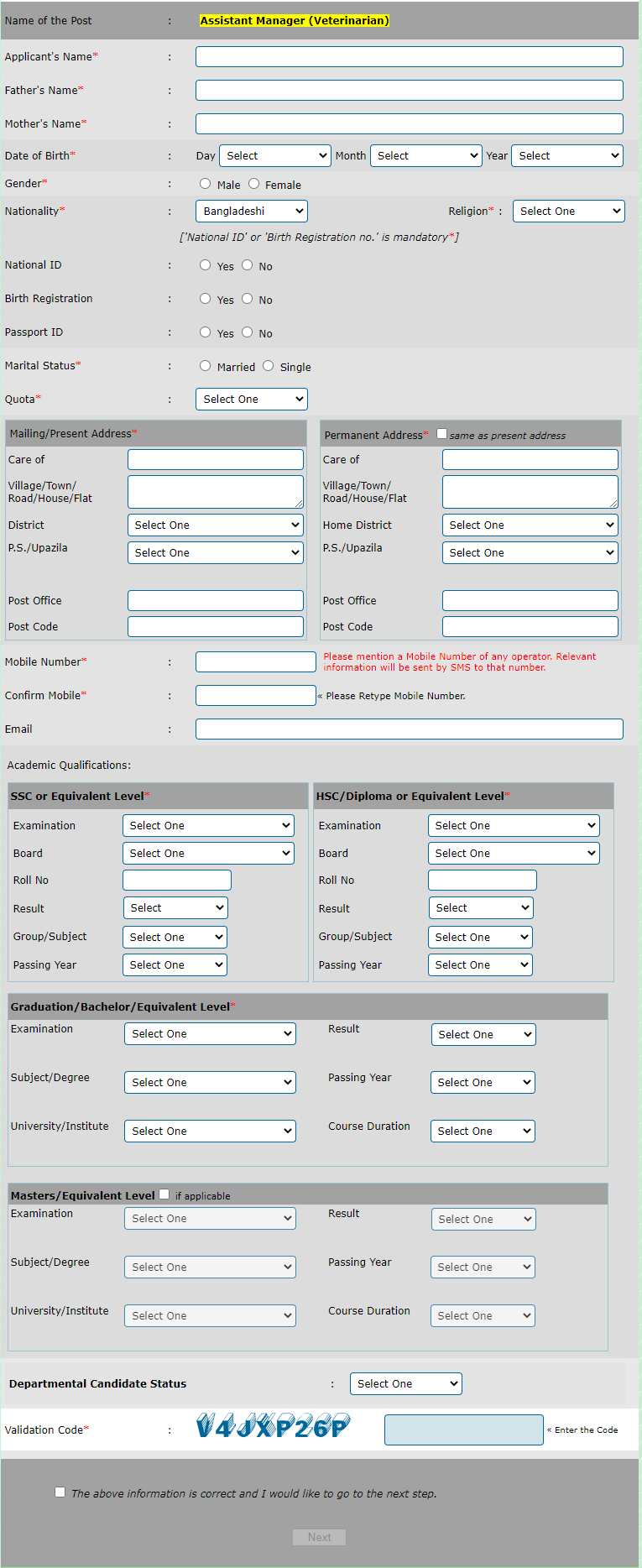The width and height of the screenshot is (642, 1568).
Task: Open the Graduation University/Institute dropdown
Action: (x=211, y=1132)
